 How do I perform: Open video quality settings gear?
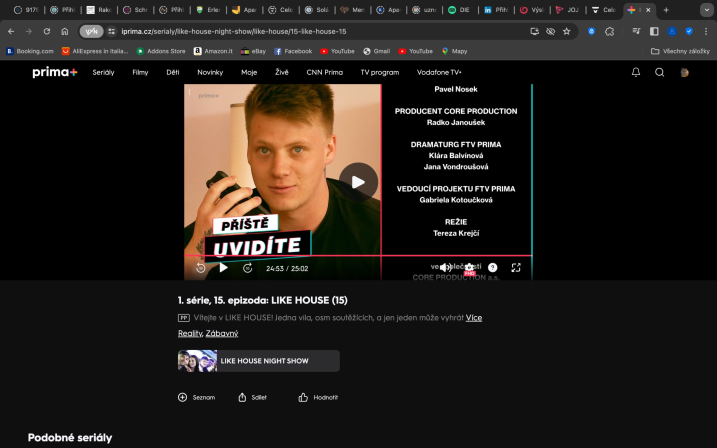coord(469,268)
